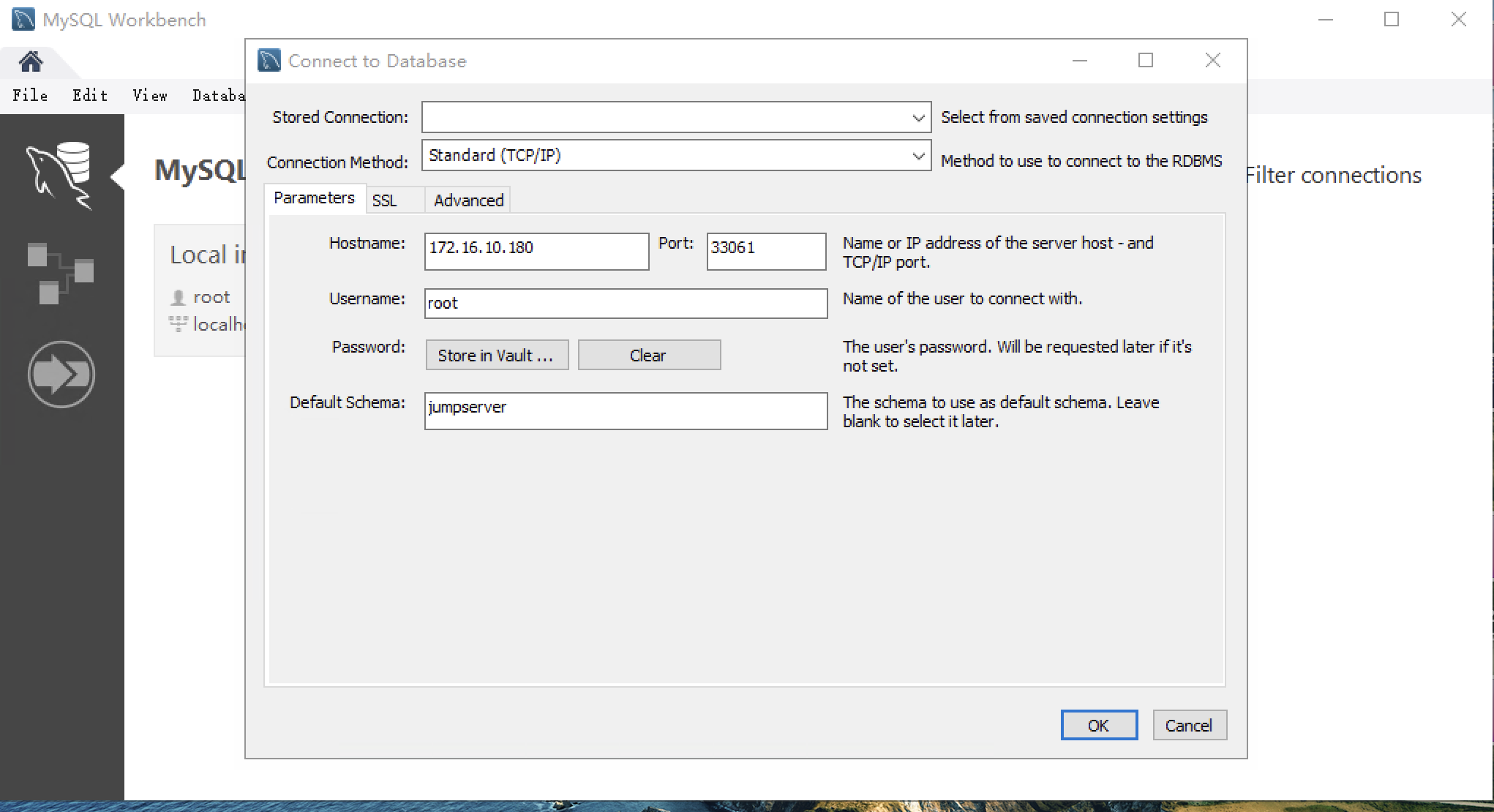Click the MySQL Workbench title bar logo
Viewport: 1494px width, 812px height.
point(23,20)
